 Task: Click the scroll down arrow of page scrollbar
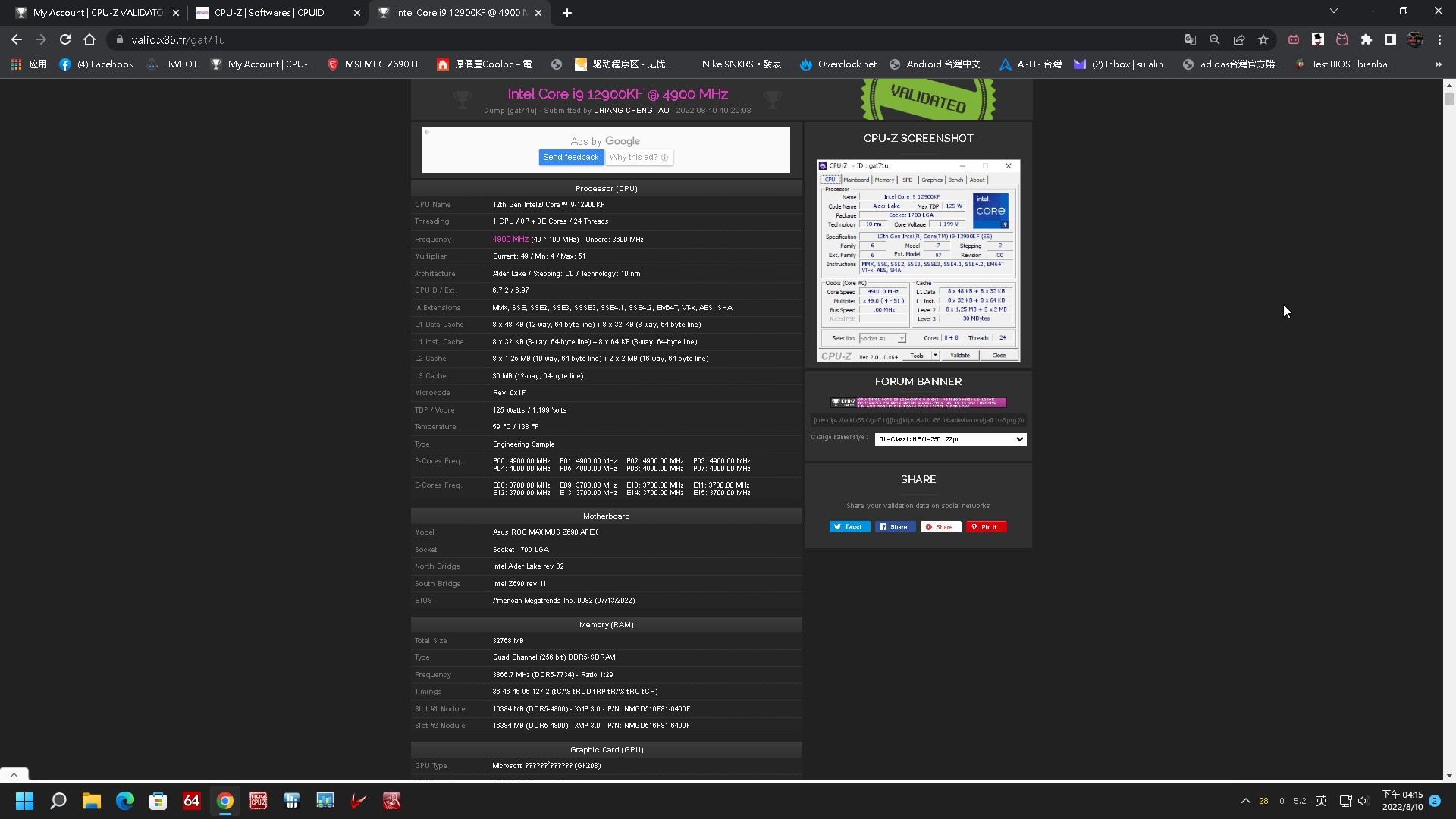click(x=1449, y=775)
